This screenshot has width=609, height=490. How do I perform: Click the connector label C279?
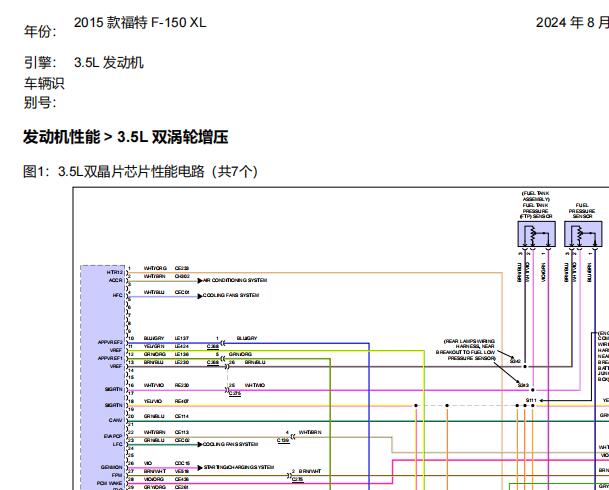(235, 393)
